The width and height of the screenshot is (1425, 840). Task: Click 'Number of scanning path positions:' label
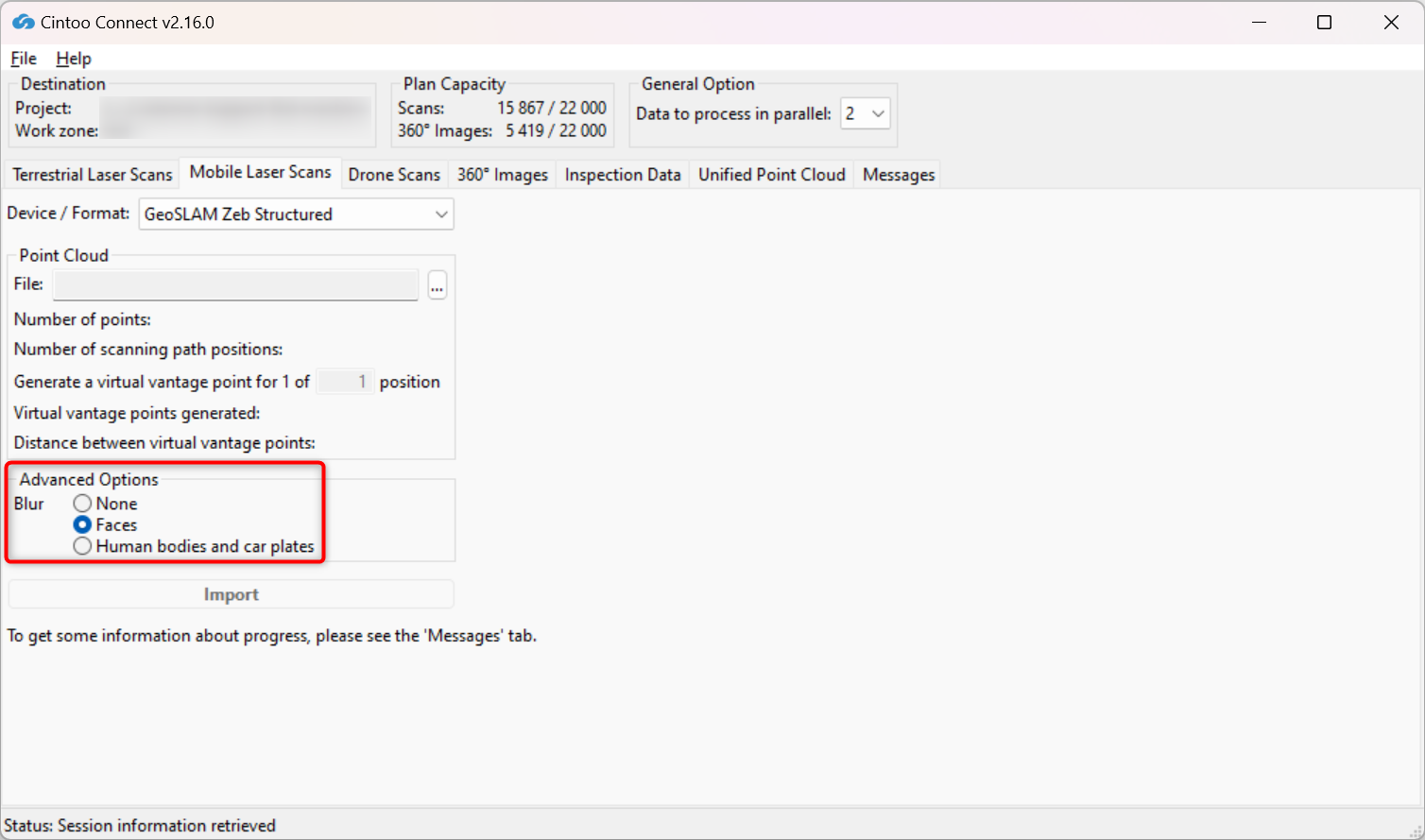pyautogui.click(x=148, y=349)
